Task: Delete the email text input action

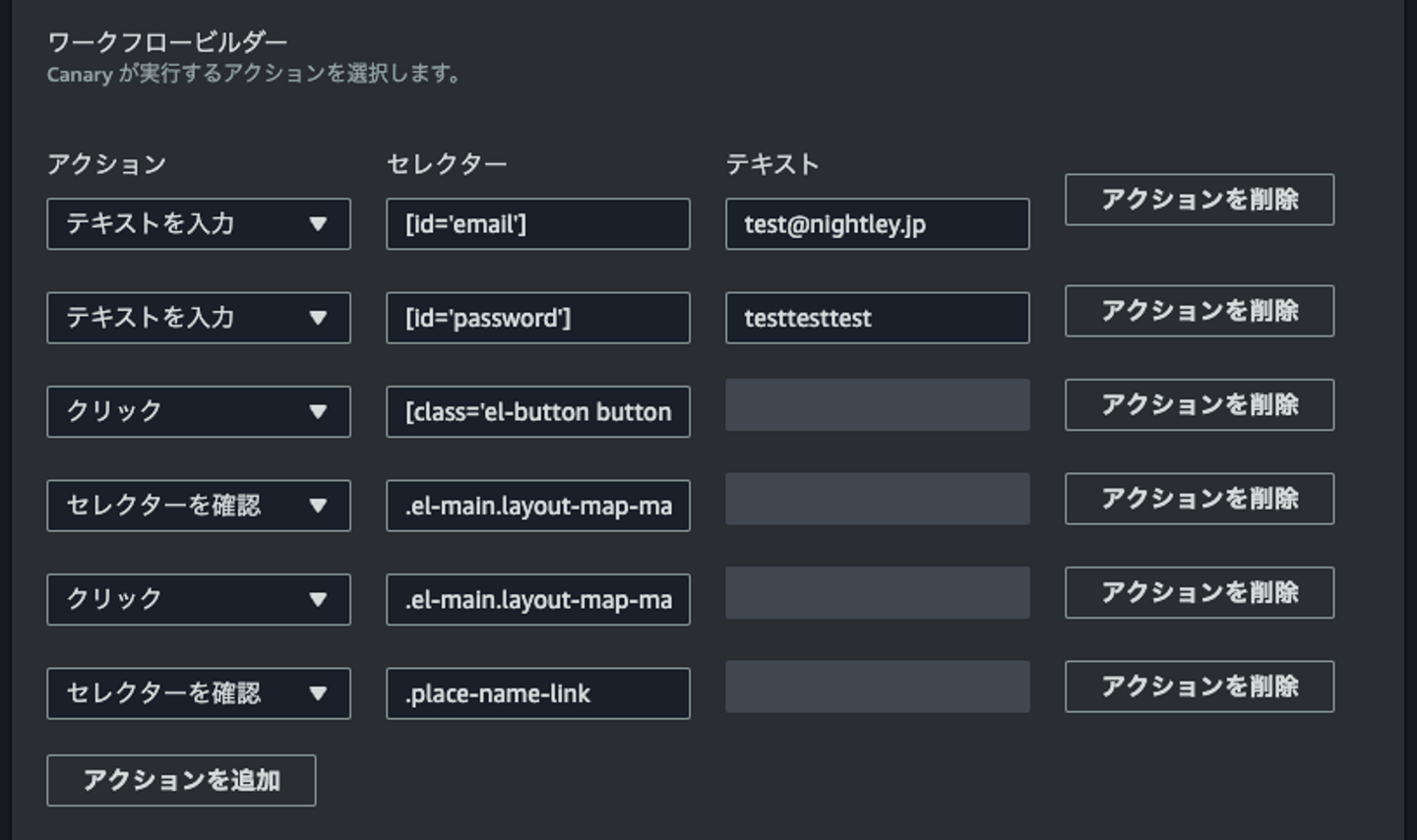Action: click(1199, 200)
